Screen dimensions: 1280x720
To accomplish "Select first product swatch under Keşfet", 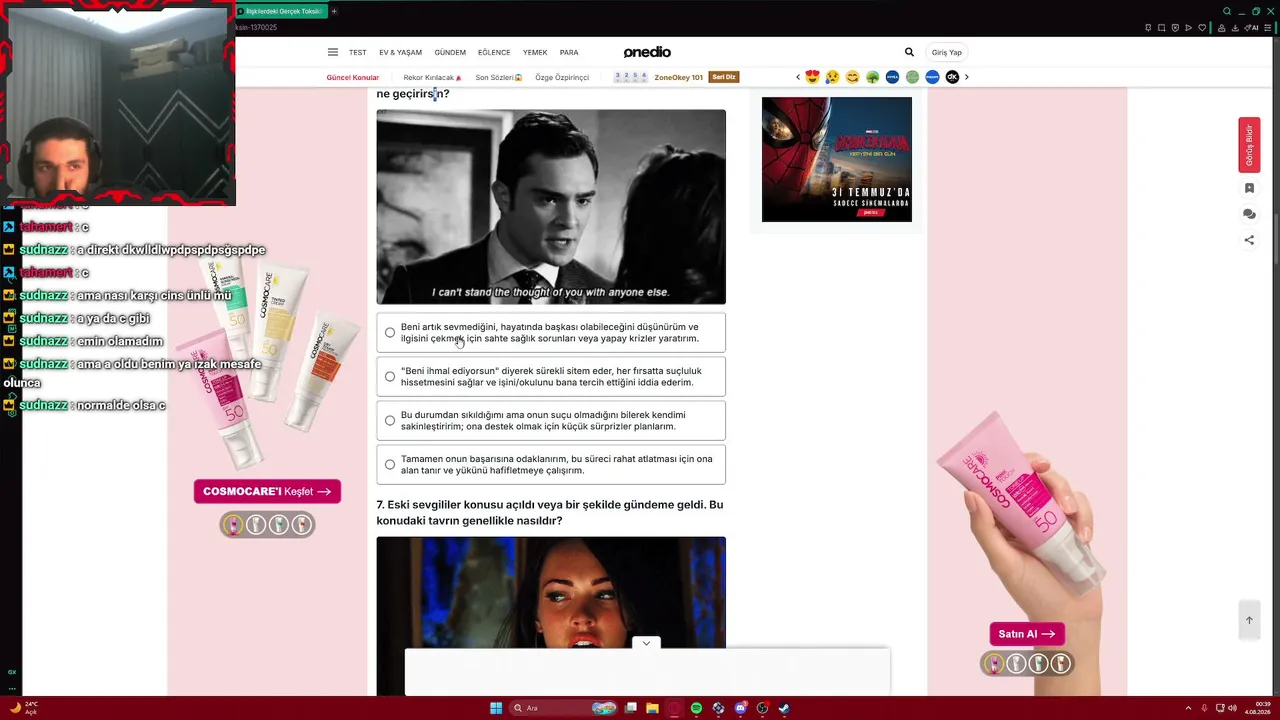I will pyautogui.click(x=233, y=525).
